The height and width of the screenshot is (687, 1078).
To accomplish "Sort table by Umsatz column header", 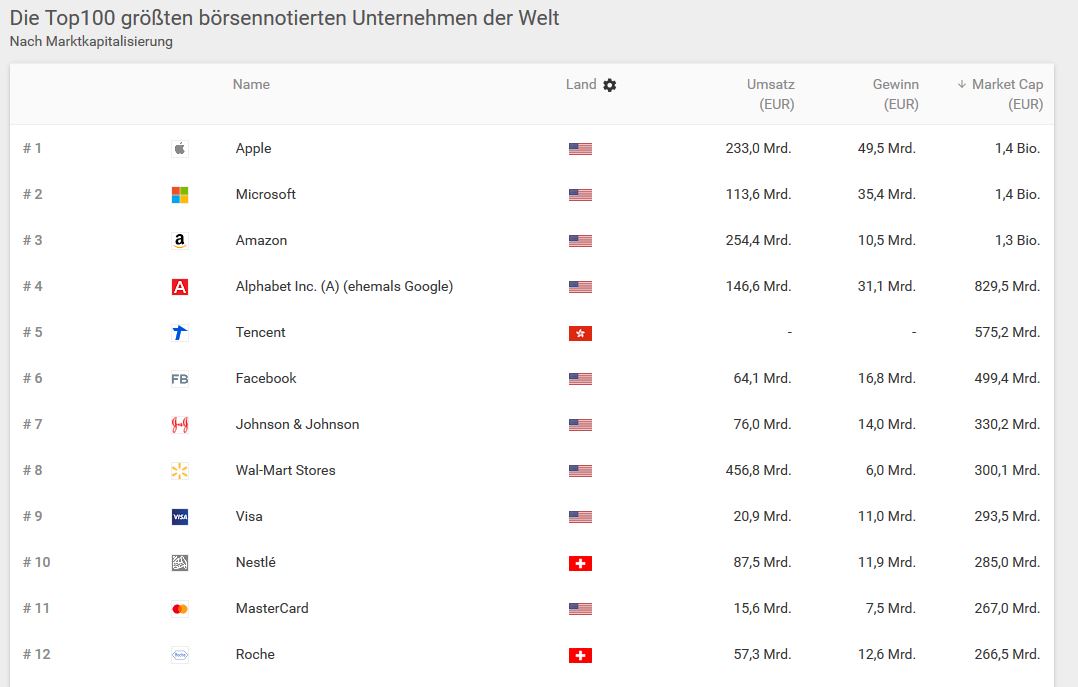I will 770,85.
